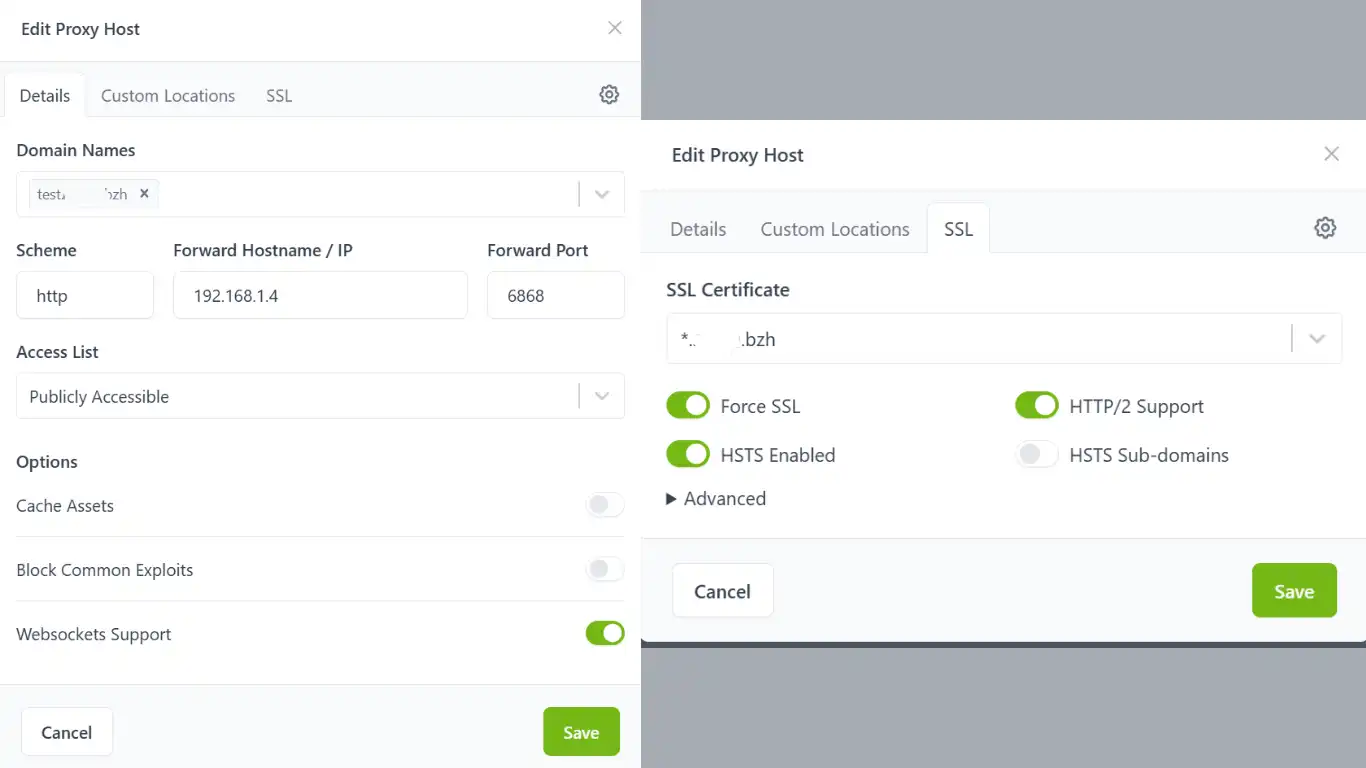Expand the Advanced section

pyautogui.click(x=717, y=499)
